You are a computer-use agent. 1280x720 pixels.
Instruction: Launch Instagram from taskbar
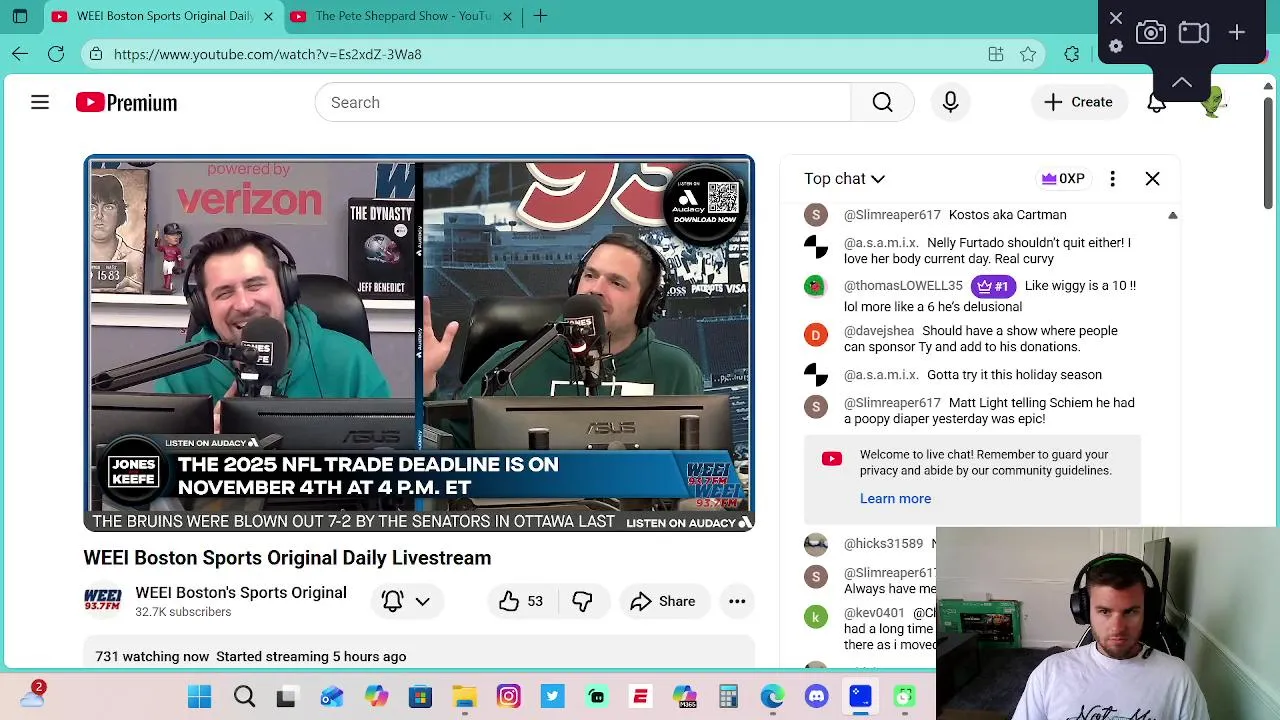(508, 697)
